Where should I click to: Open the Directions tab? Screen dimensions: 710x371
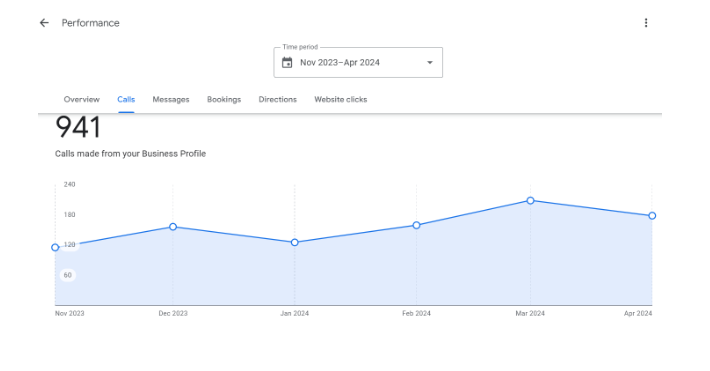(278, 99)
